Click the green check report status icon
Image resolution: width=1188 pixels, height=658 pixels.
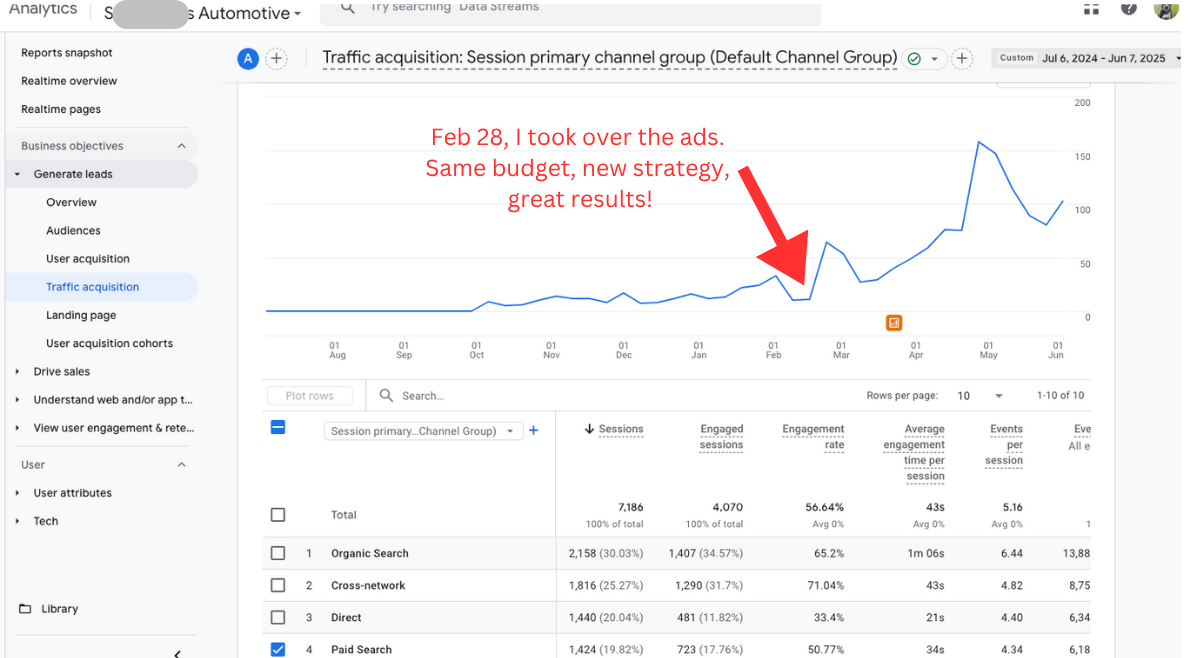914,58
